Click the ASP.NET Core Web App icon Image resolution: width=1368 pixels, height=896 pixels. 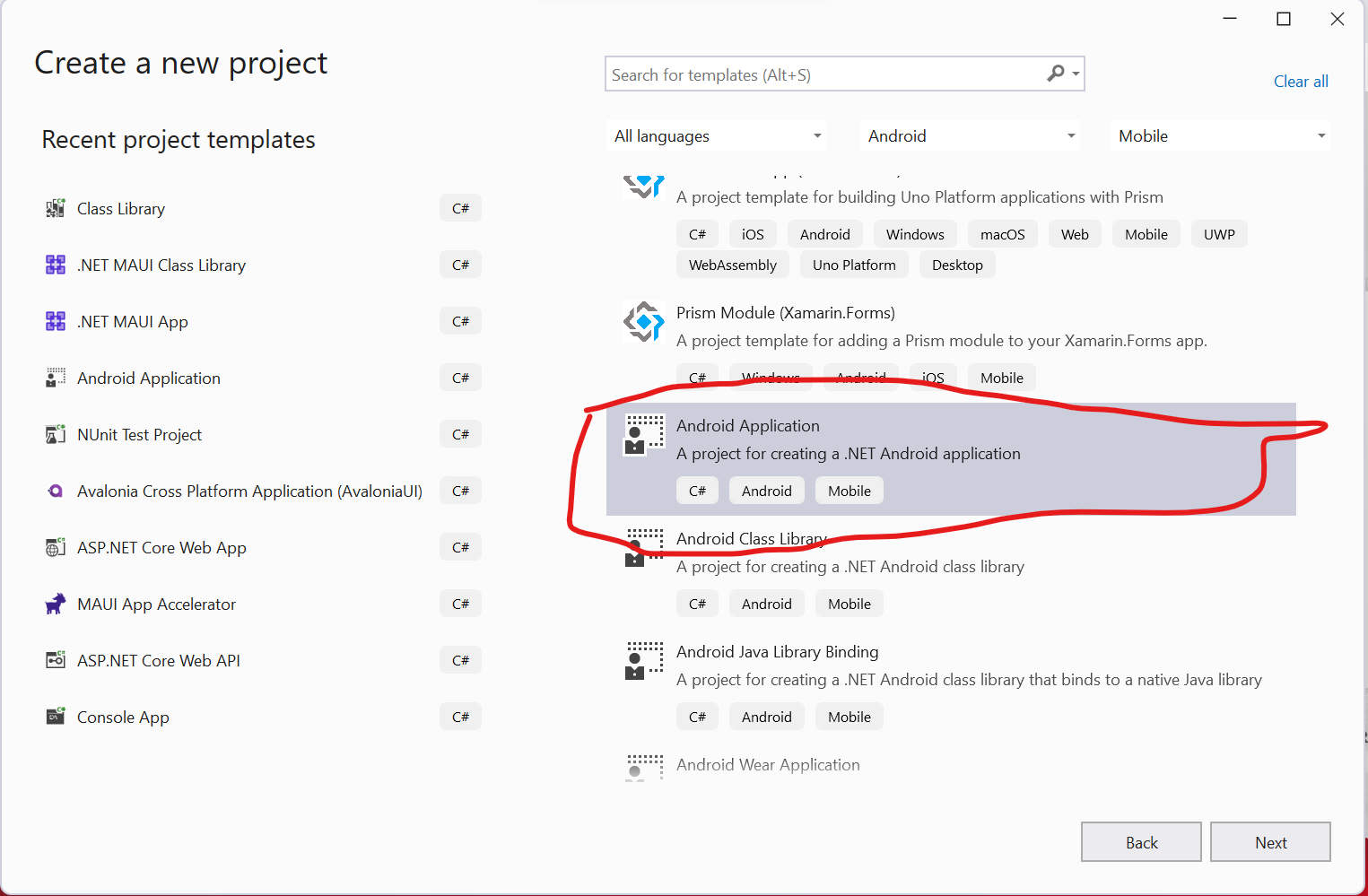55,547
